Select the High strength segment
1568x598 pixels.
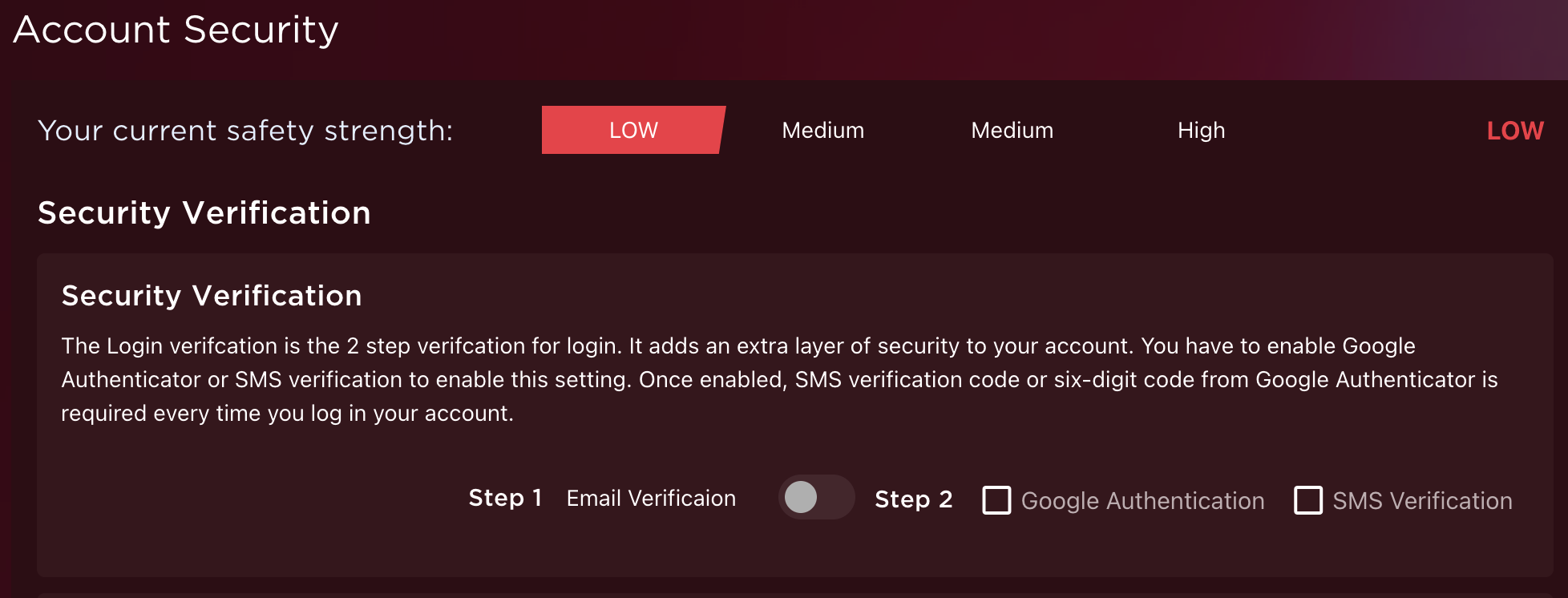(x=1201, y=130)
